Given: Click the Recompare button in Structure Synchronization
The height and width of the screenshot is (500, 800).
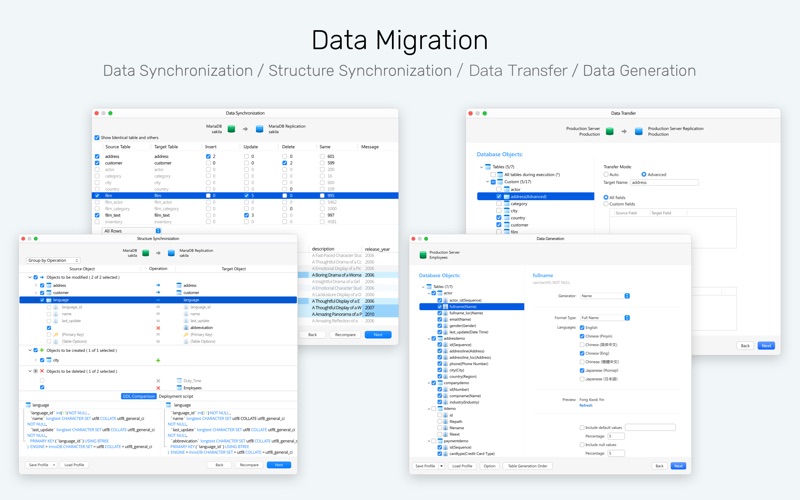Looking at the screenshot, I should (x=249, y=465).
